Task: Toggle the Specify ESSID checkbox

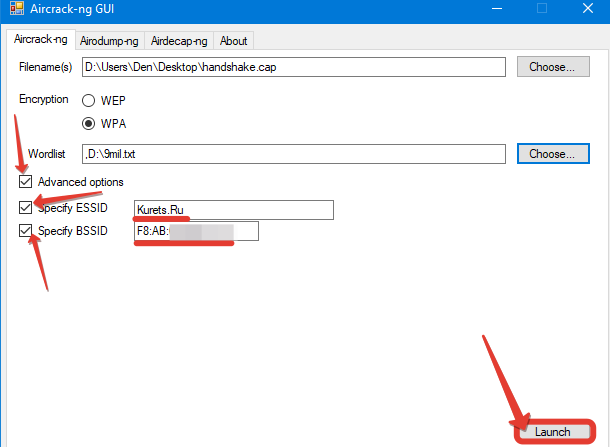Action: [x=26, y=207]
